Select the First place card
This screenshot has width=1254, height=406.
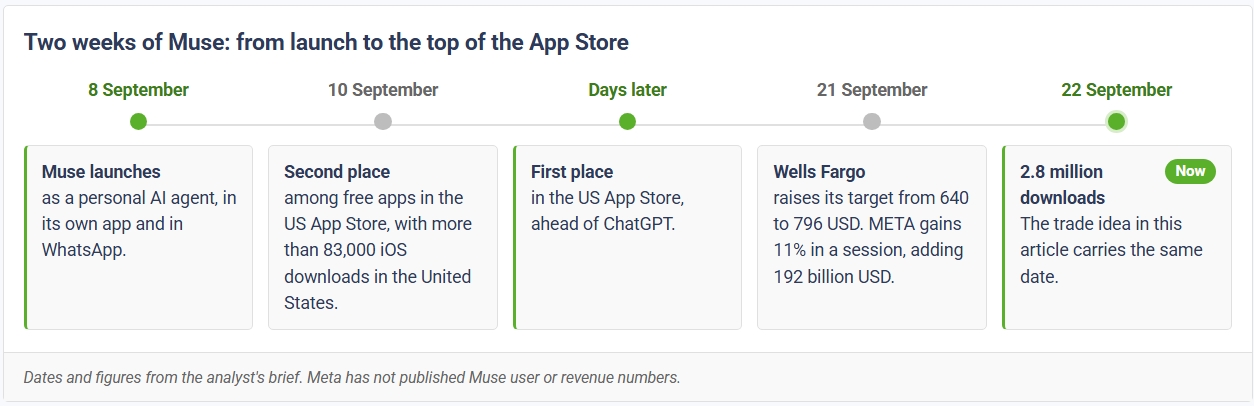627,238
